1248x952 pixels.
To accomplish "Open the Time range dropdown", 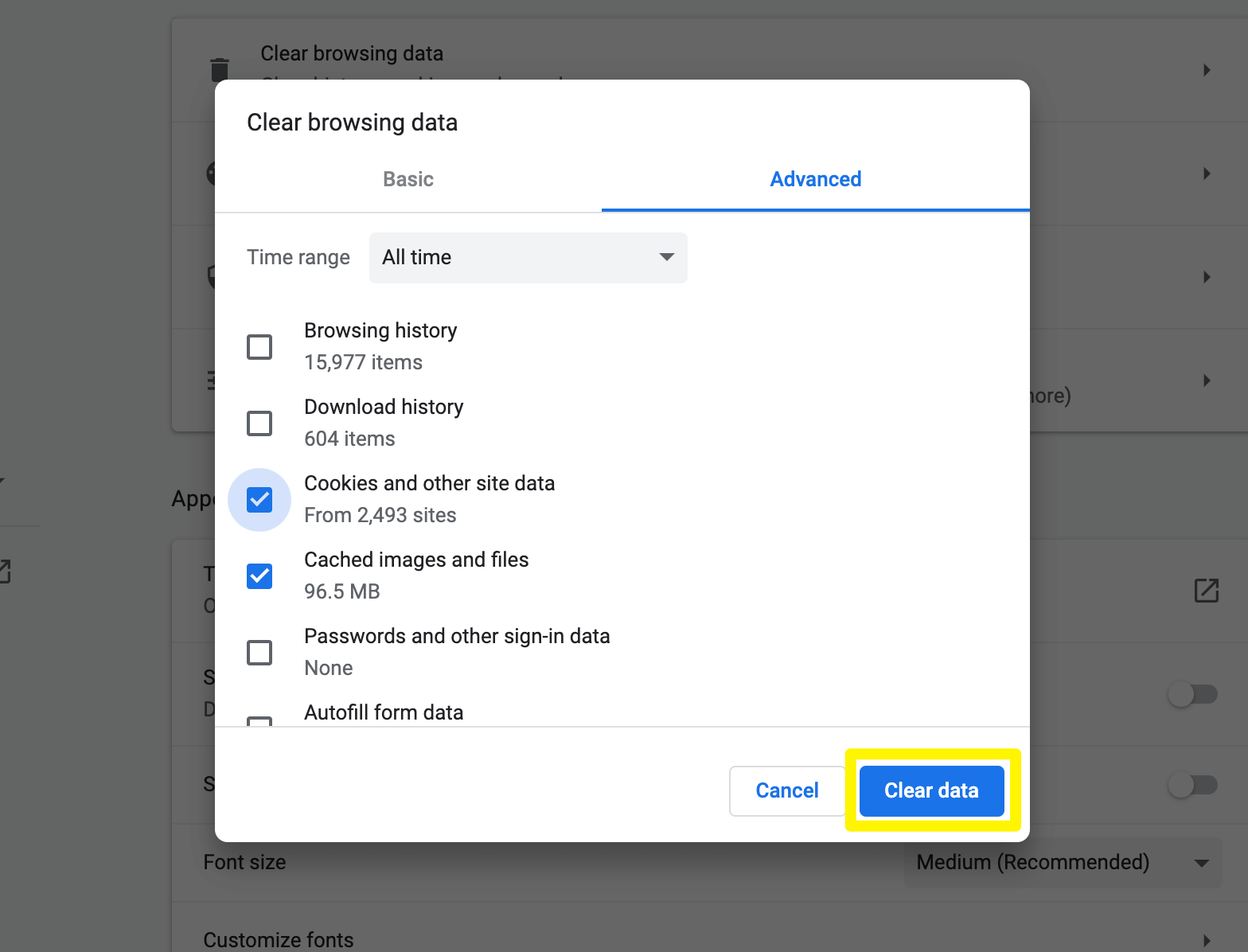I will 528,257.
